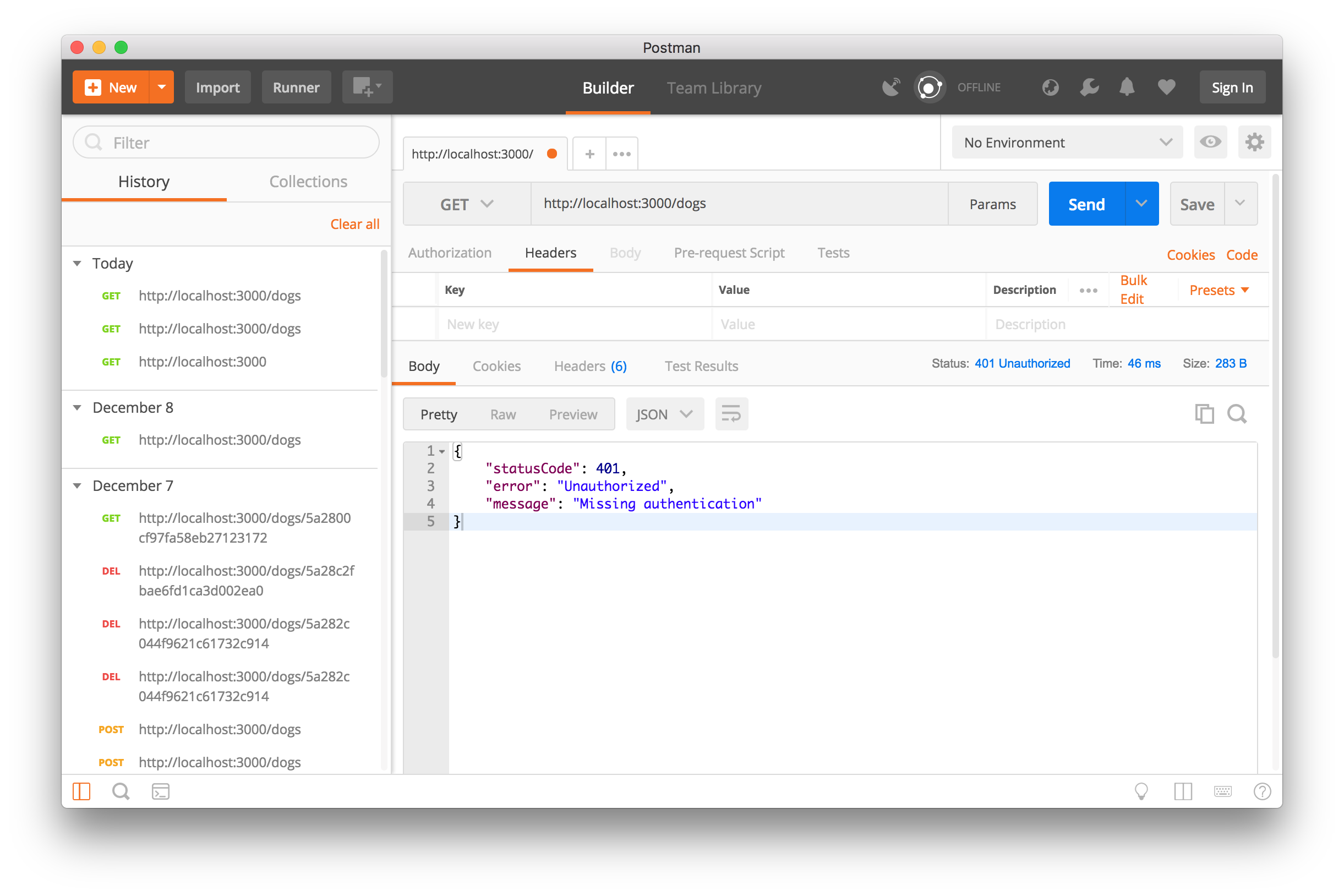Open the wrench settings icon
This screenshot has width=1344, height=896.
(x=1089, y=88)
